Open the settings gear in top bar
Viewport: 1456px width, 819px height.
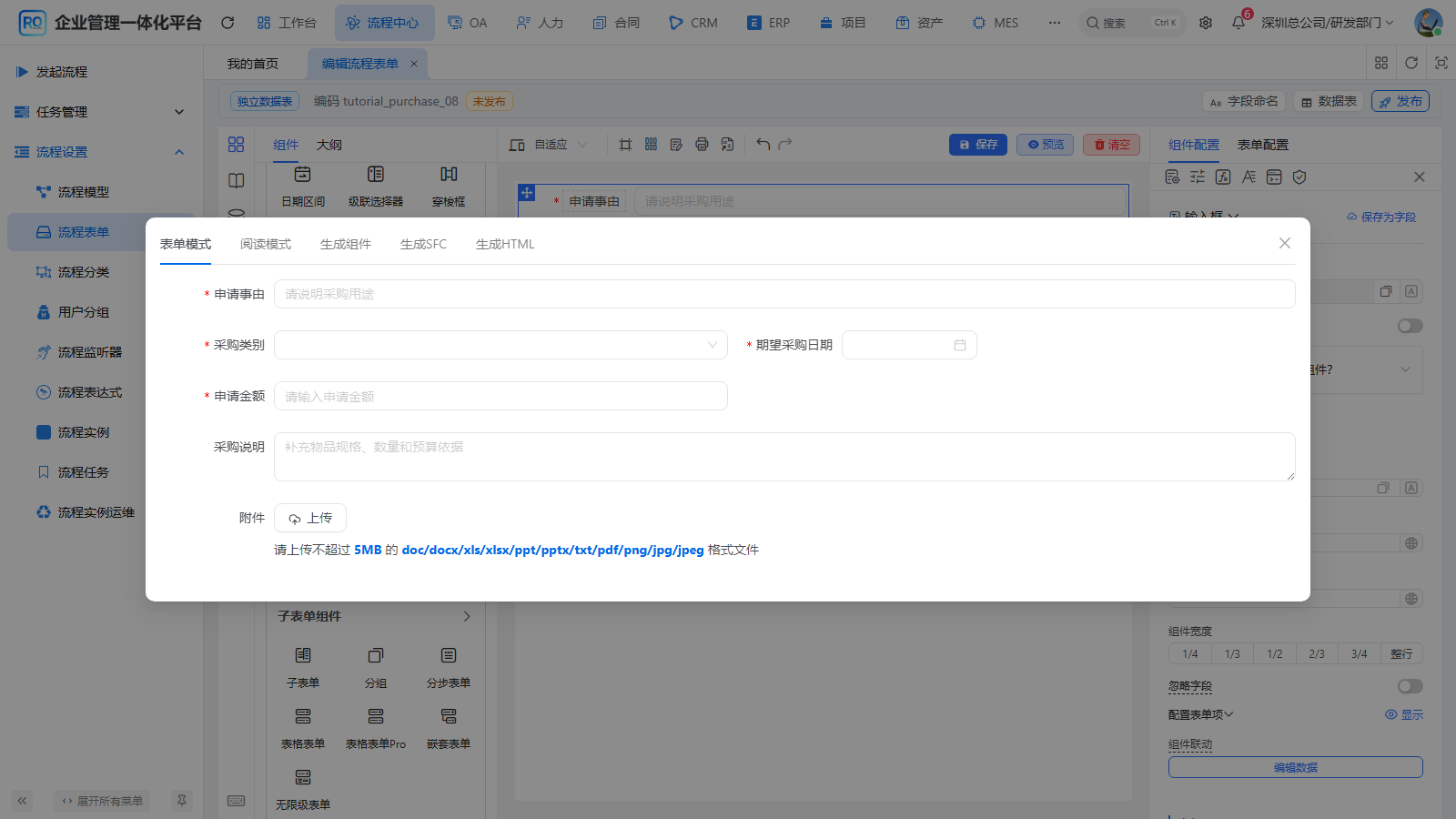(x=1206, y=23)
